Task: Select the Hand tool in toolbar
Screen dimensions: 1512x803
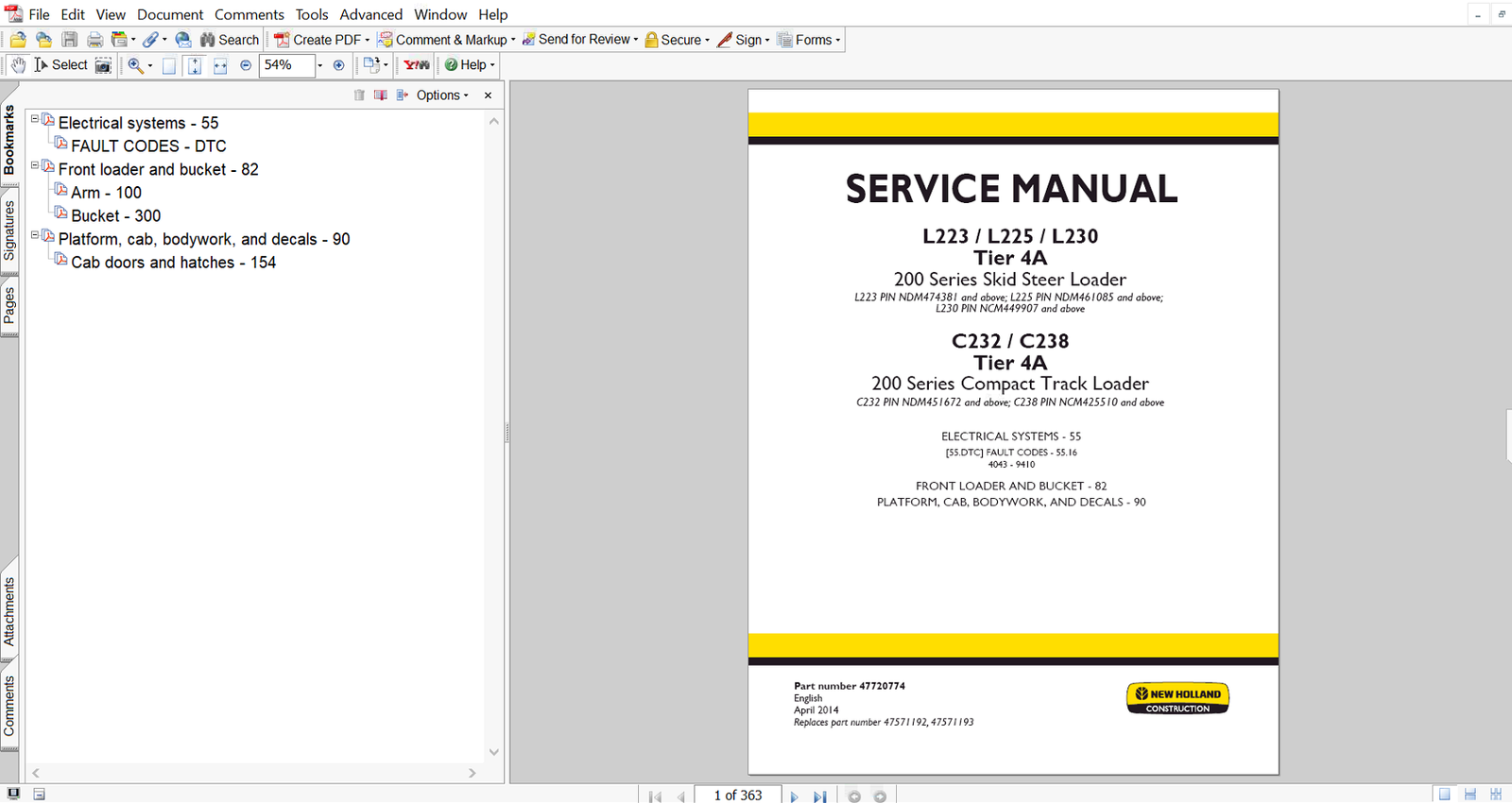Action: pyautogui.click(x=18, y=65)
